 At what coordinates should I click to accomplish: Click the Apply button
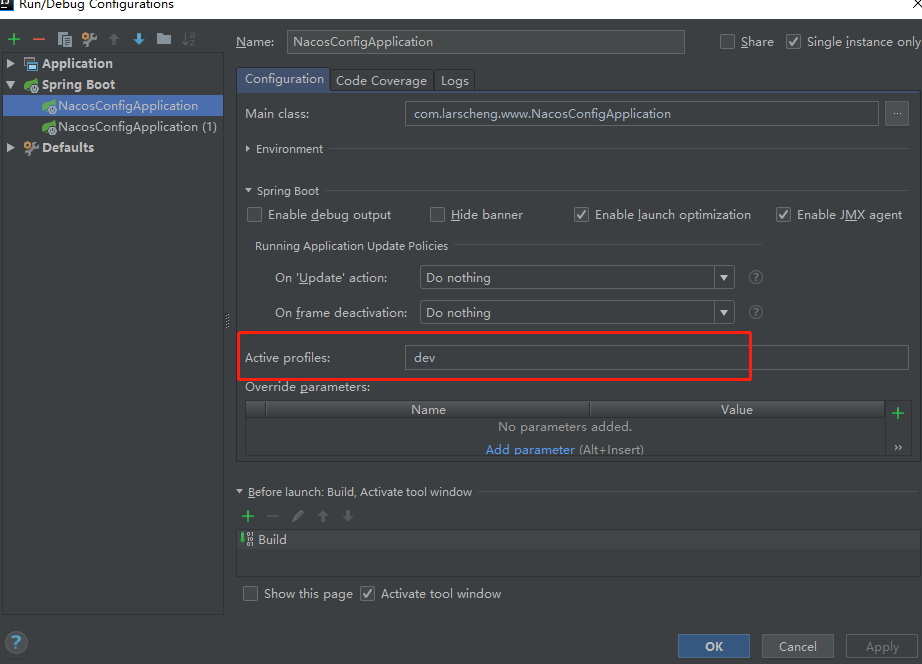coord(882,646)
